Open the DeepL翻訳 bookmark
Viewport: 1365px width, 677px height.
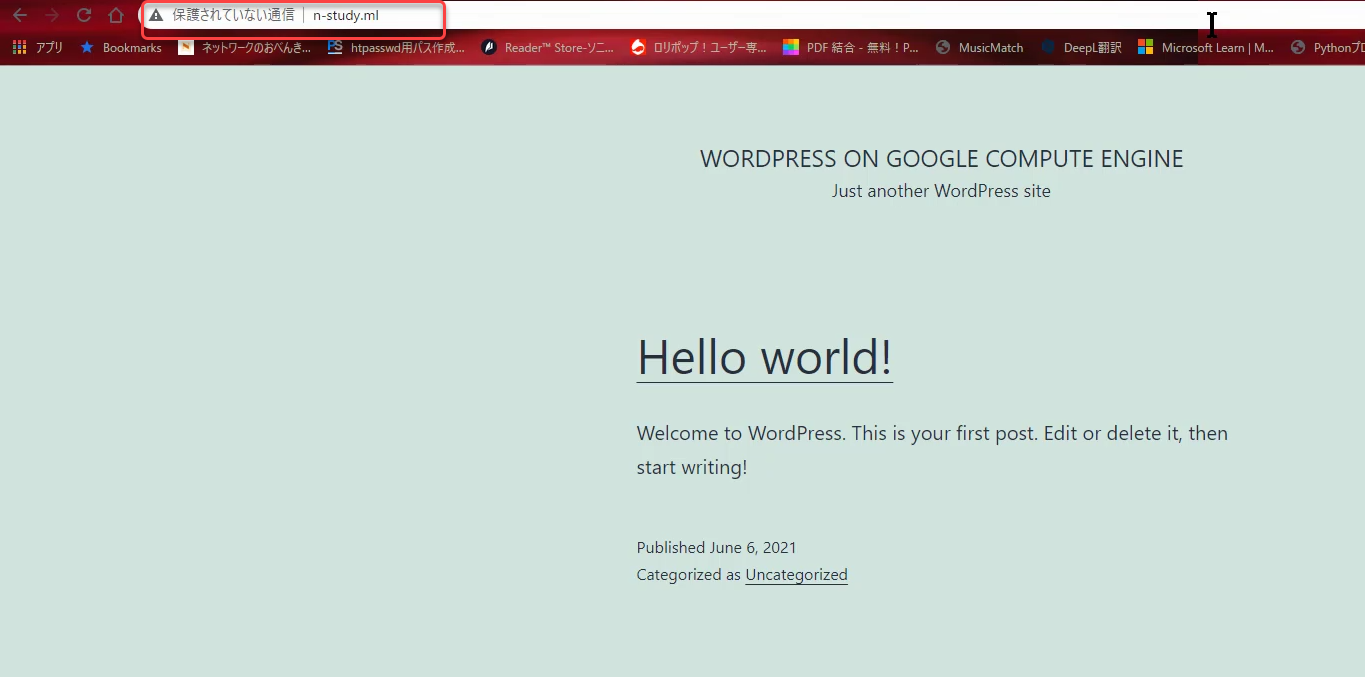pos(1082,47)
